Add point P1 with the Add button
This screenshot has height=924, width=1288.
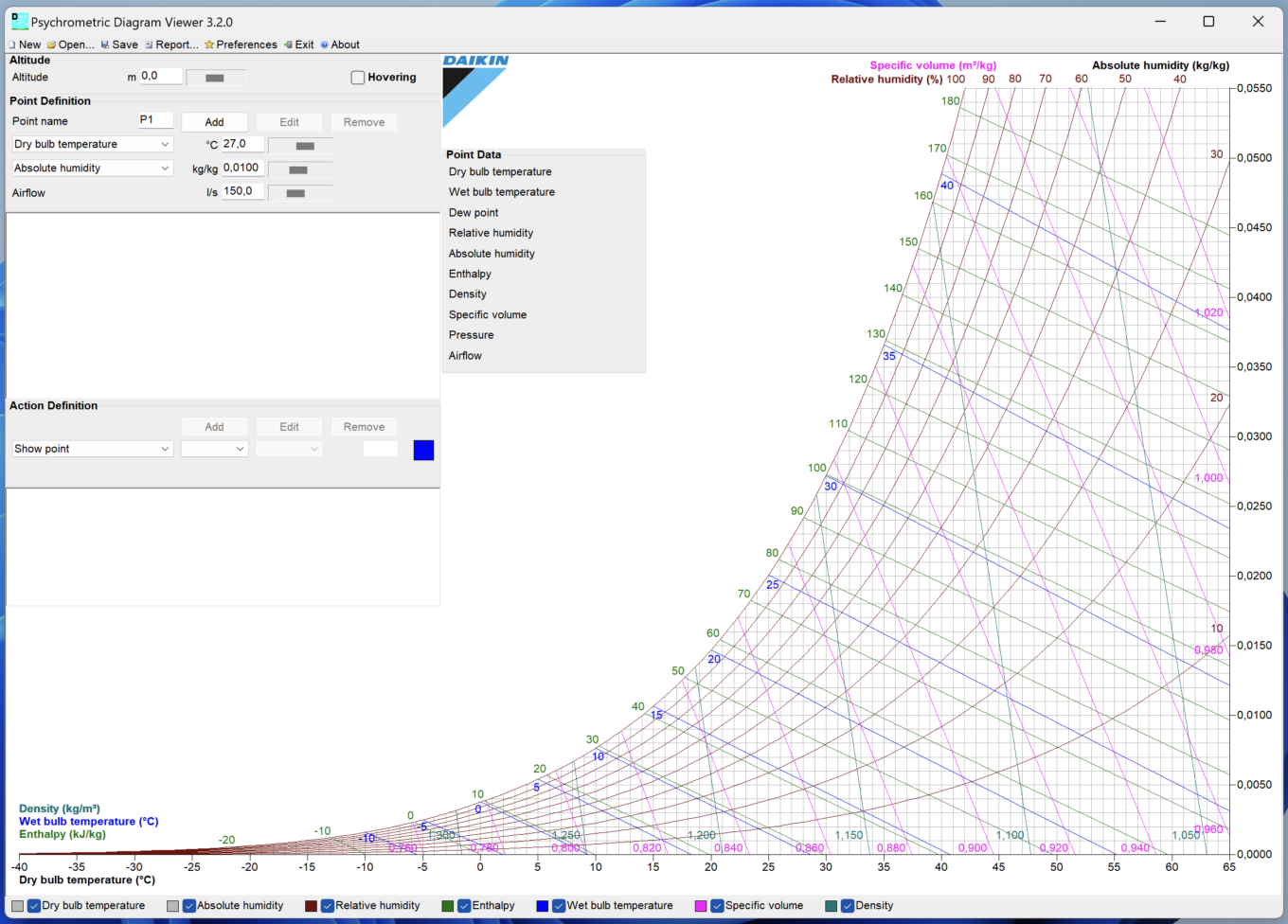point(214,121)
